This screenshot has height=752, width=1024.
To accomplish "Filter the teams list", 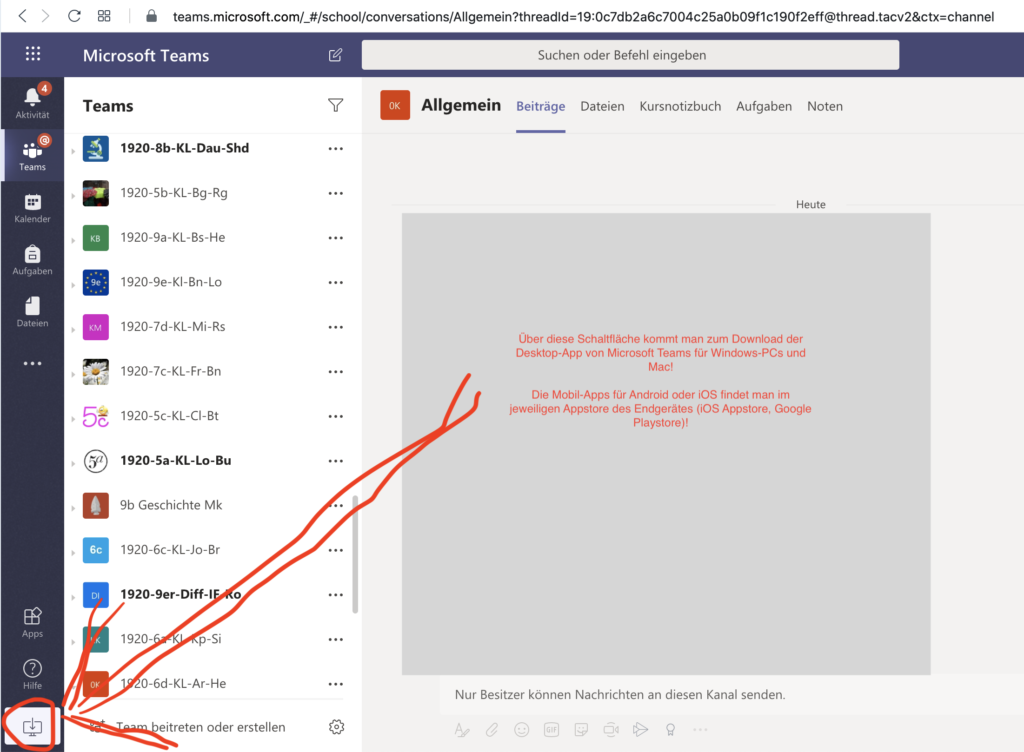I will pos(335,105).
